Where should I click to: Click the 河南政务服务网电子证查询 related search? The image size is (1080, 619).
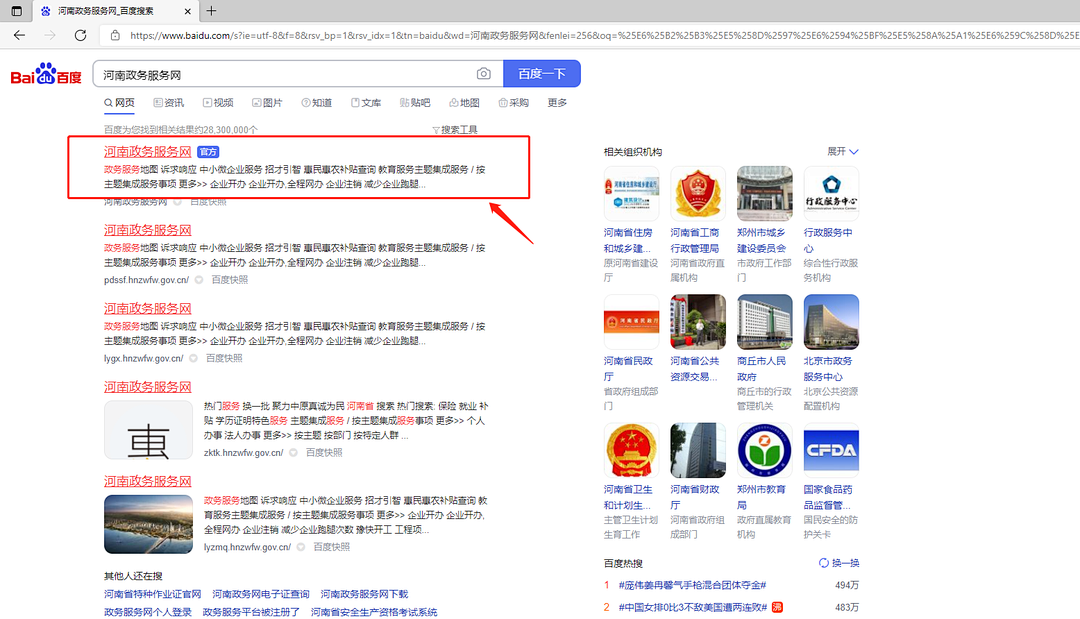coord(260,594)
